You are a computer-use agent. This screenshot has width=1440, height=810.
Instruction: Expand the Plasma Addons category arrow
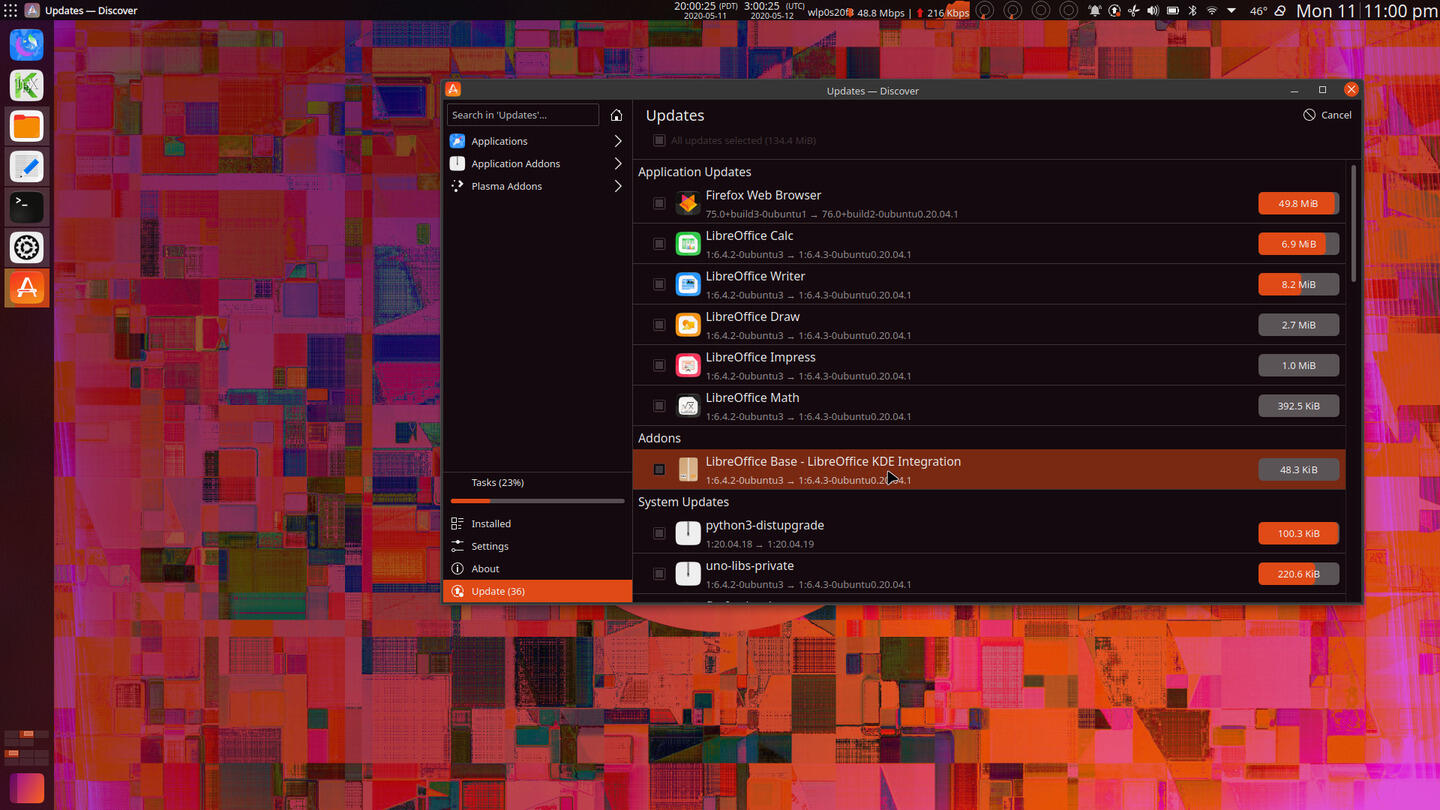click(618, 186)
